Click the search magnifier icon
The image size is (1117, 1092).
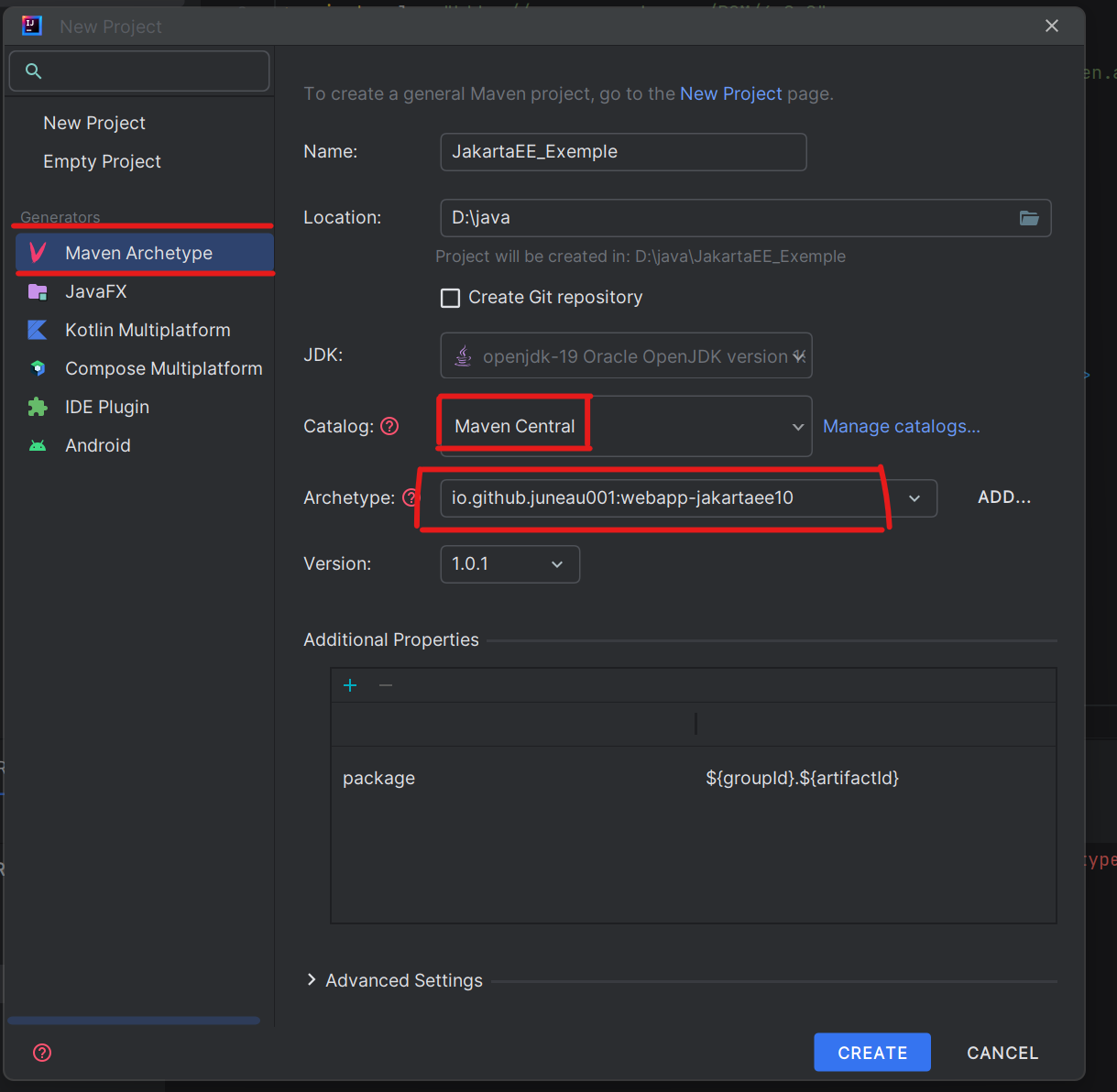point(34,71)
